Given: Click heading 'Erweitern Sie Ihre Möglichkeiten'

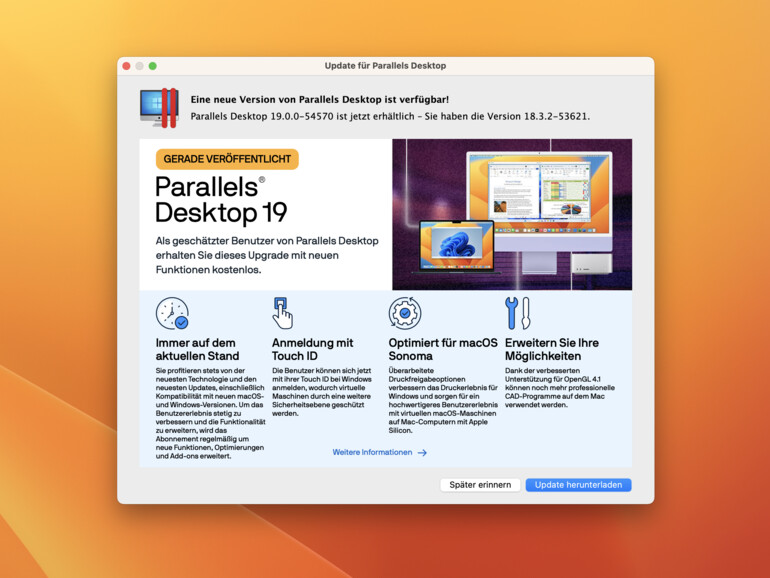Looking at the screenshot, I should click(552, 349).
